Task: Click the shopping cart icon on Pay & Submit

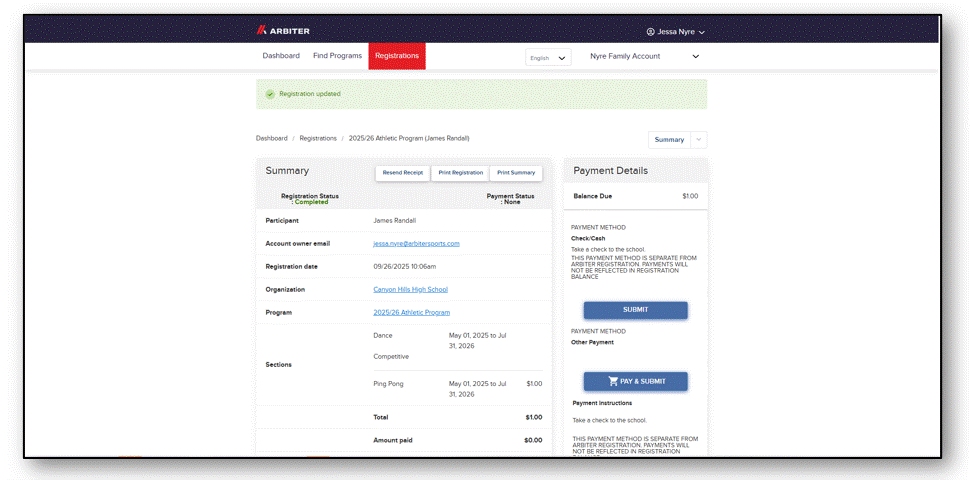Action: point(613,382)
